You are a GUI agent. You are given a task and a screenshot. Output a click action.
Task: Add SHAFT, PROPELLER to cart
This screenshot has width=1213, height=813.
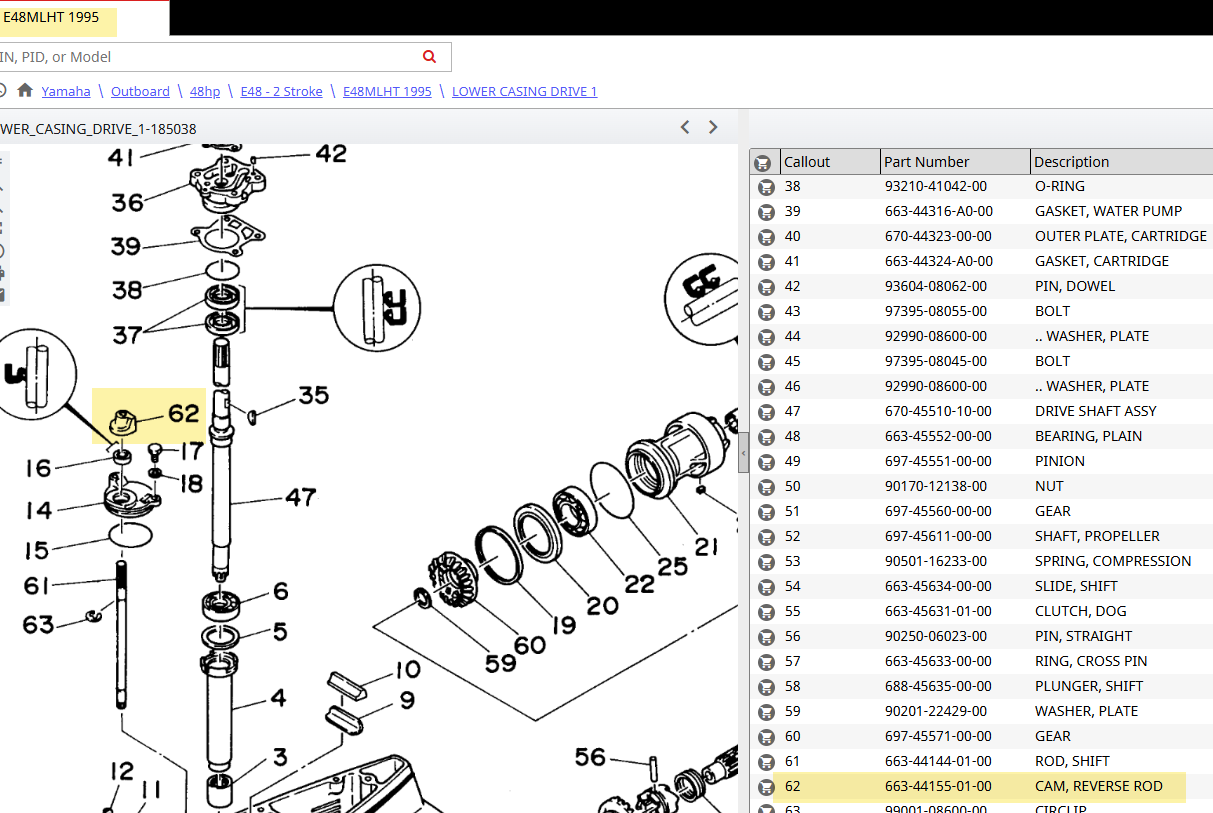(x=766, y=537)
